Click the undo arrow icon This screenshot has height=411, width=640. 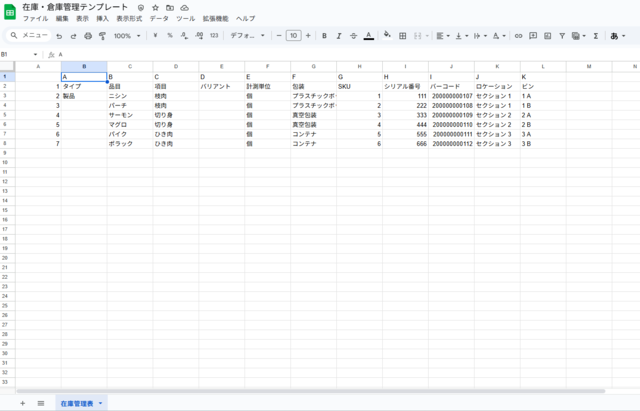(60, 36)
